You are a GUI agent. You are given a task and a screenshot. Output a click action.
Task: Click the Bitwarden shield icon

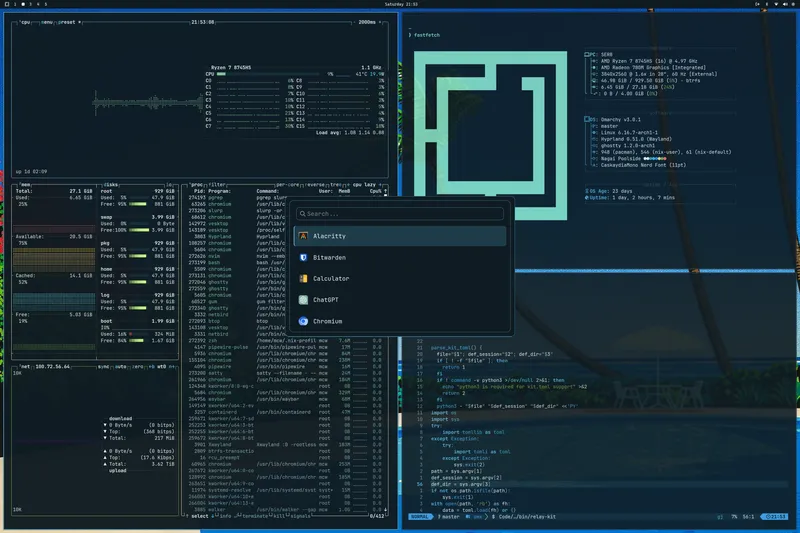303,258
